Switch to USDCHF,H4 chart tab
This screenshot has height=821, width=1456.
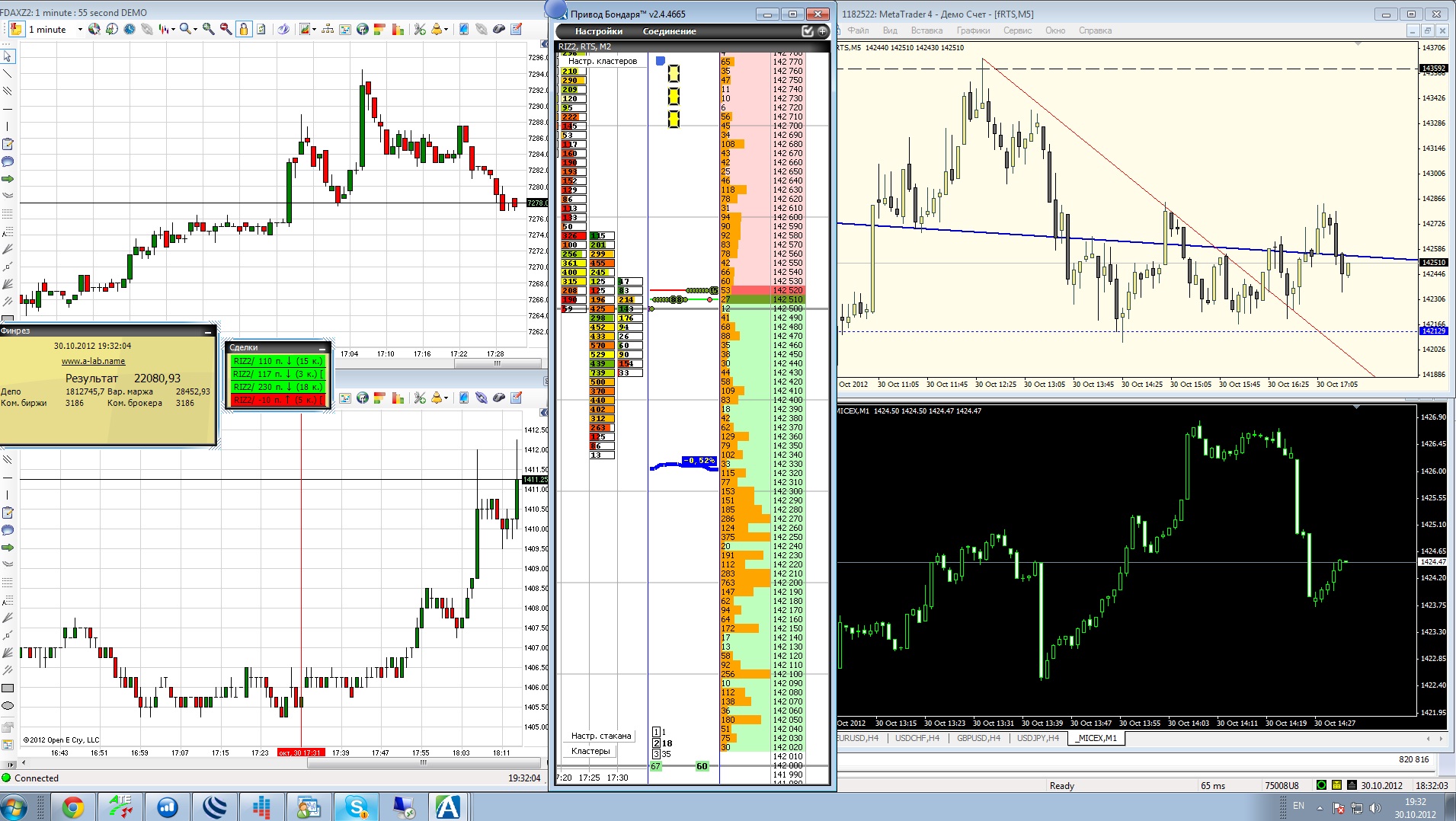(917, 738)
